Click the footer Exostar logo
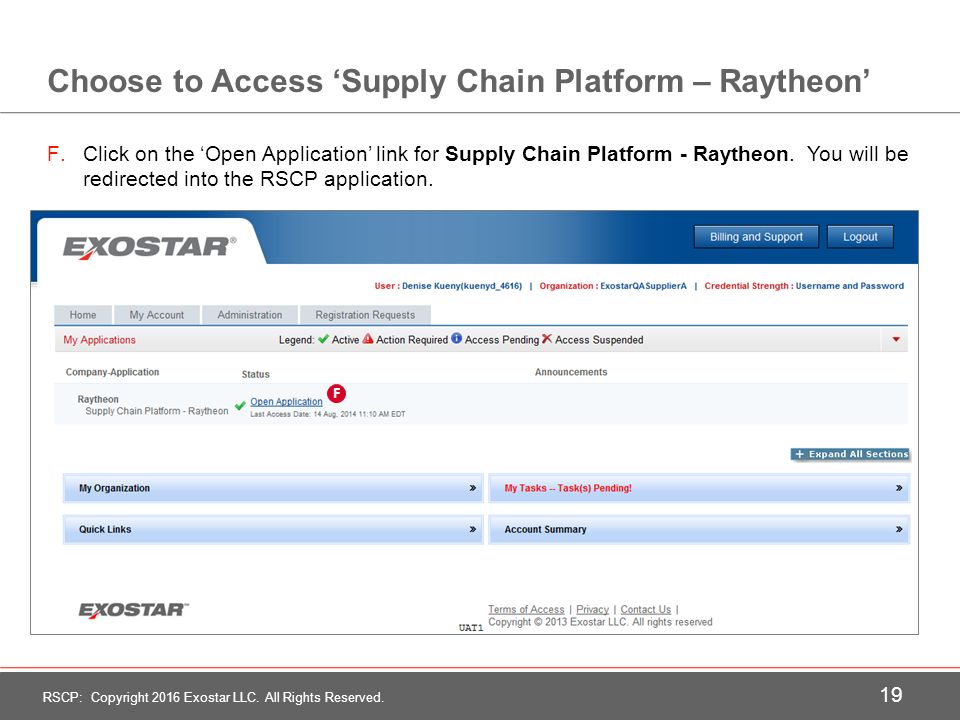This screenshot has width=960, height=720. [x=133, y=610]
